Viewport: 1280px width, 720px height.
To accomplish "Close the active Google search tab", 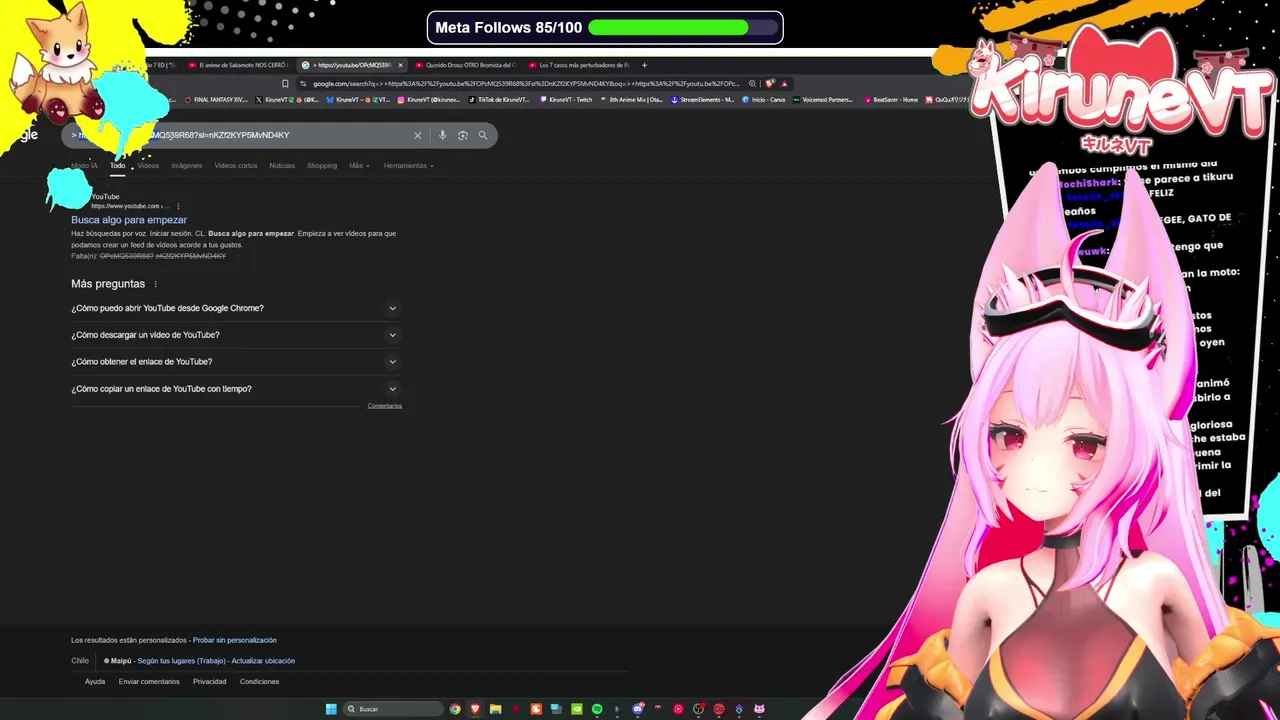I will pyautogui.click(x=400, y=65).
